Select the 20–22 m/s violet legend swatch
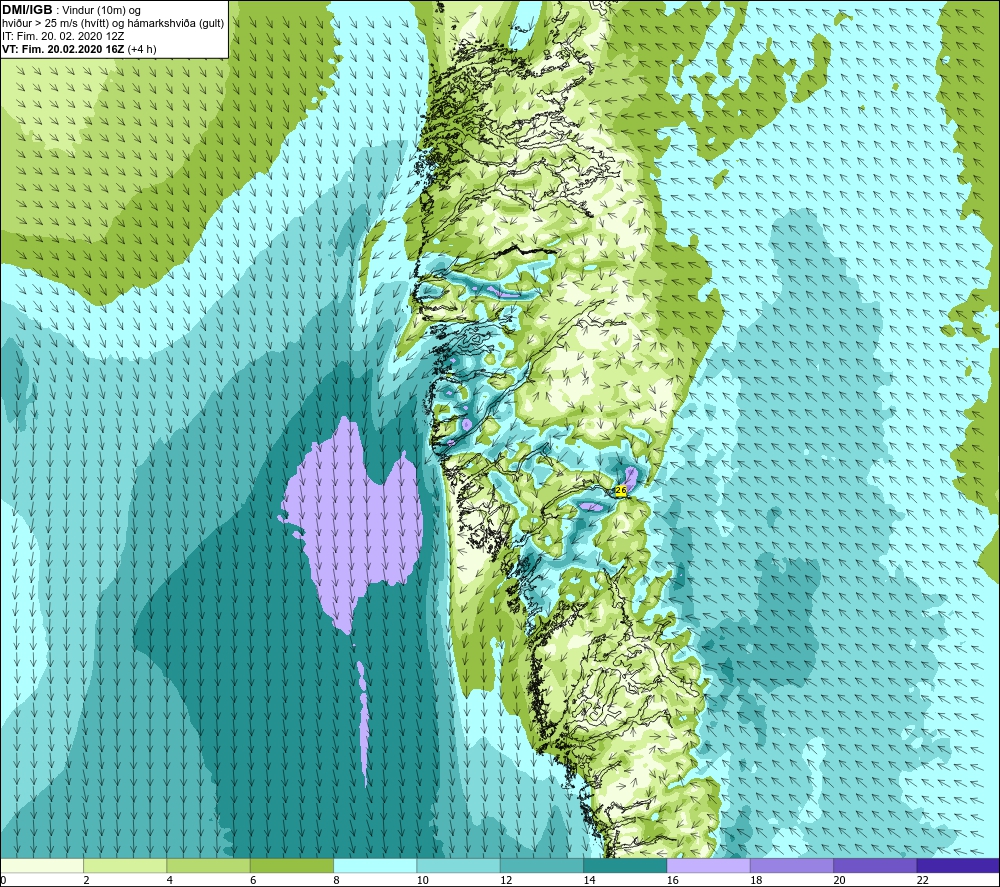 tap(875, 866)
